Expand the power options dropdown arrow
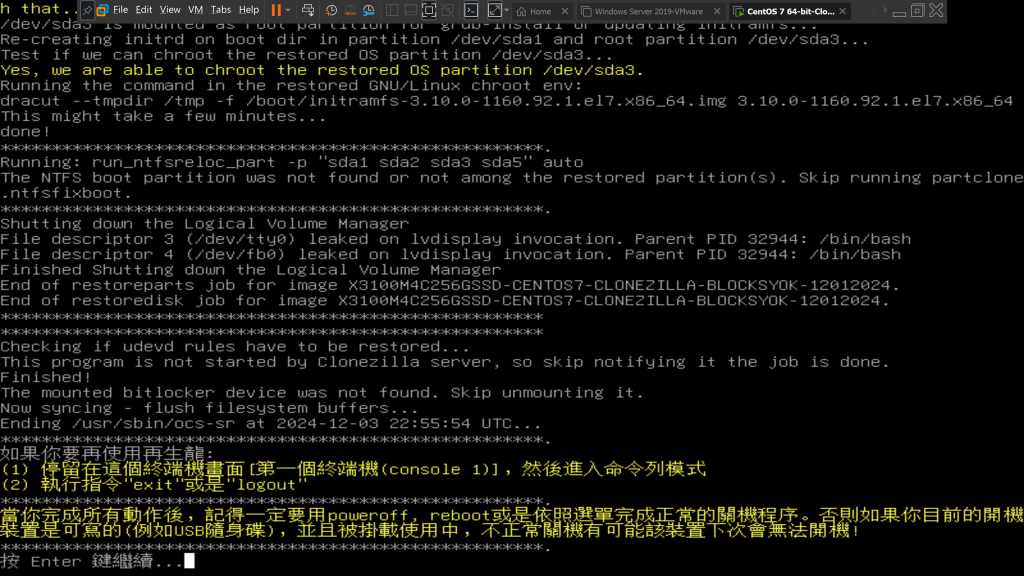1024x576 pixels. [289, 10]
